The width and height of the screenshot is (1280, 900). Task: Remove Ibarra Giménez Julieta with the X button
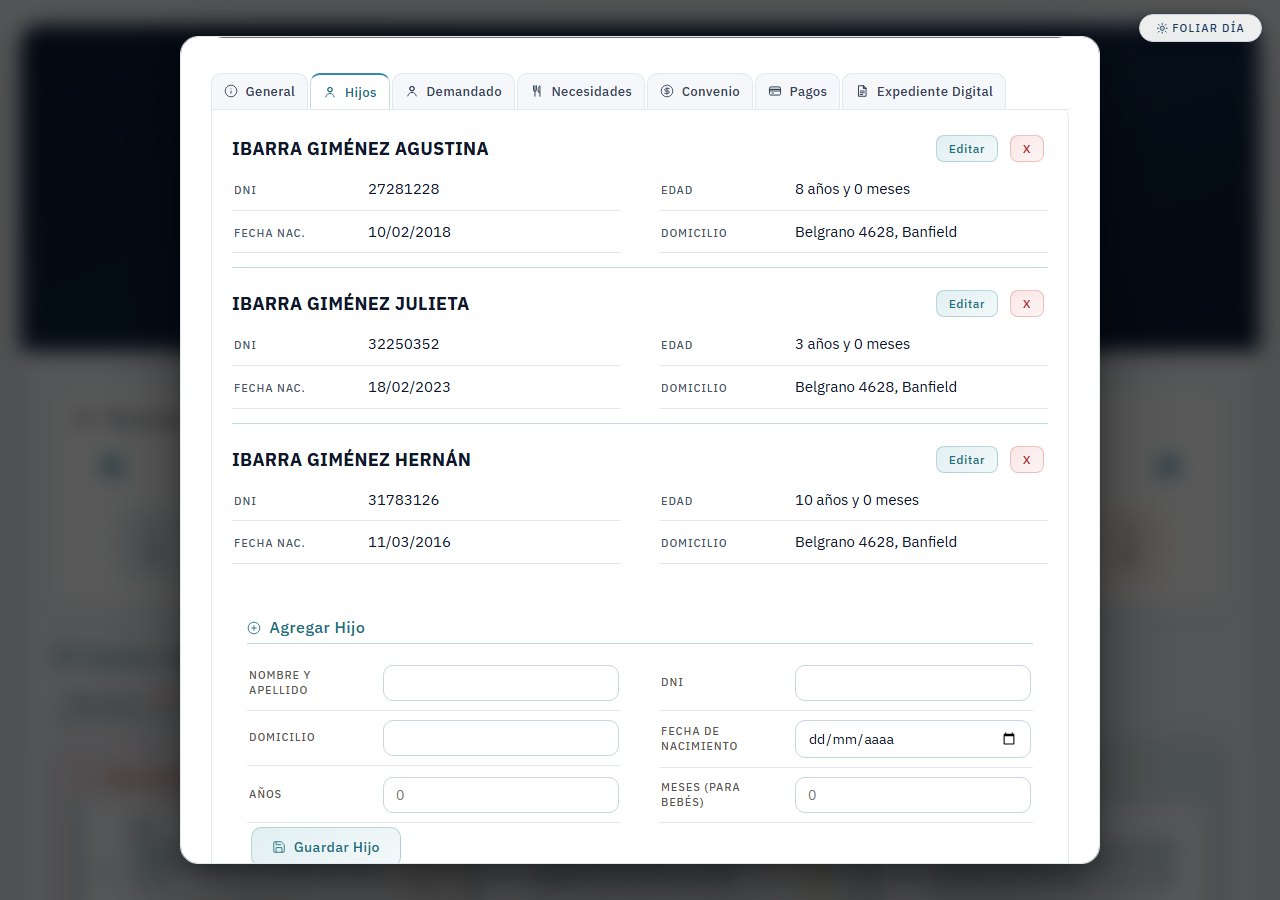1027,304
